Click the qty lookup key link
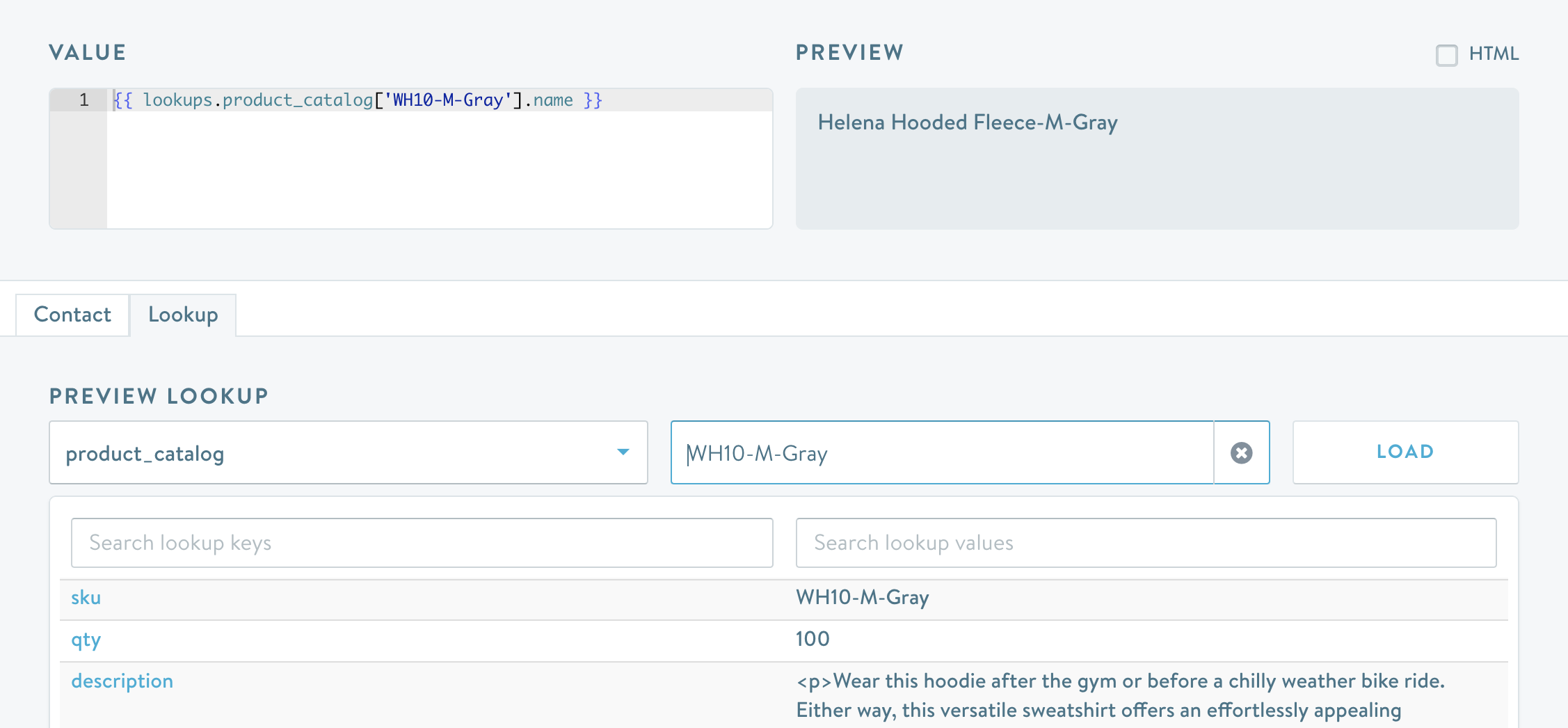The width and height of the screenshot is (1568, 728). [86, 640]
